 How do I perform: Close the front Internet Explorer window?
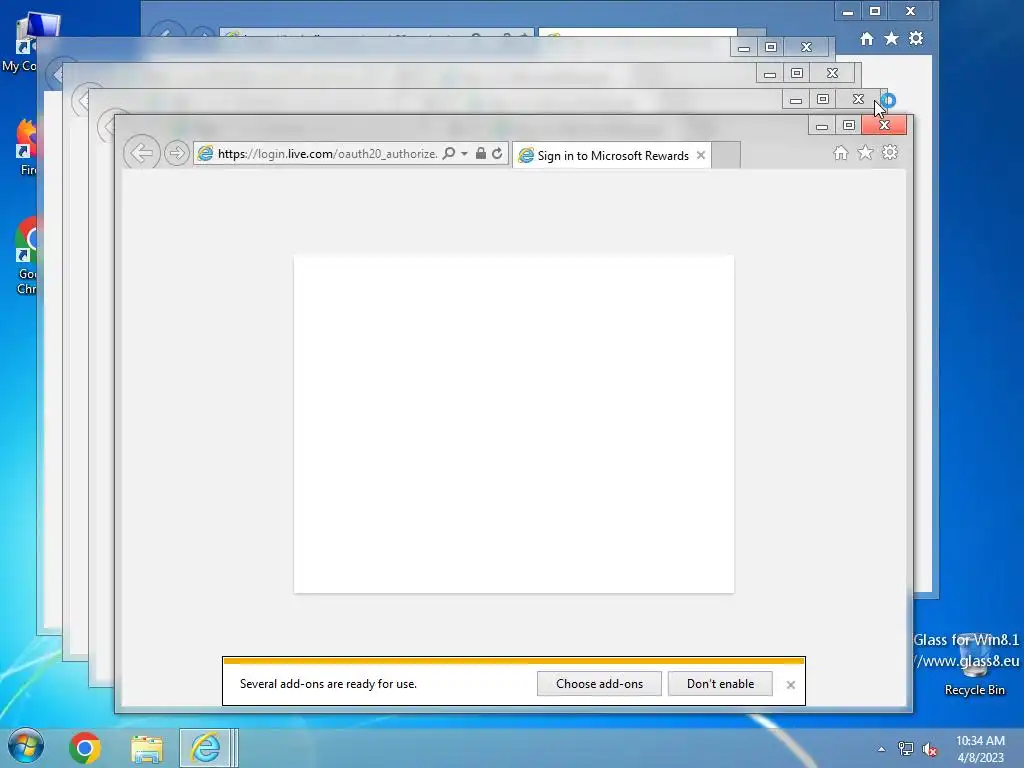pyautogui.click(x=884, y=125)
